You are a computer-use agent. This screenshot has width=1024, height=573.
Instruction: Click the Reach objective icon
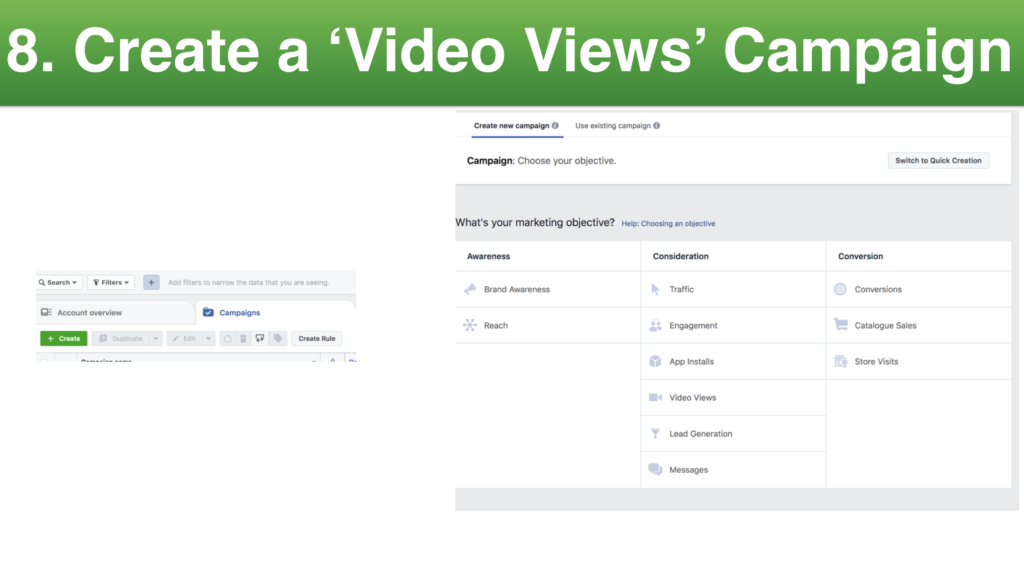click(x=470, y=325)
